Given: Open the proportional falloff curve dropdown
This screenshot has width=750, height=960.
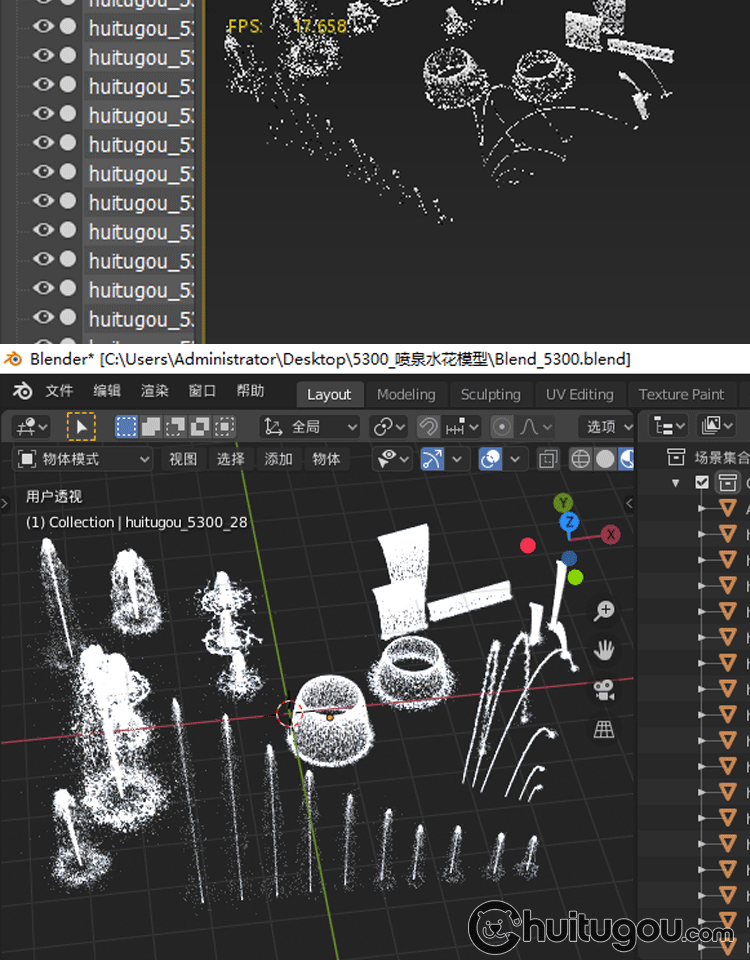Looking at the screenshot, I should [x=536, y=427].
